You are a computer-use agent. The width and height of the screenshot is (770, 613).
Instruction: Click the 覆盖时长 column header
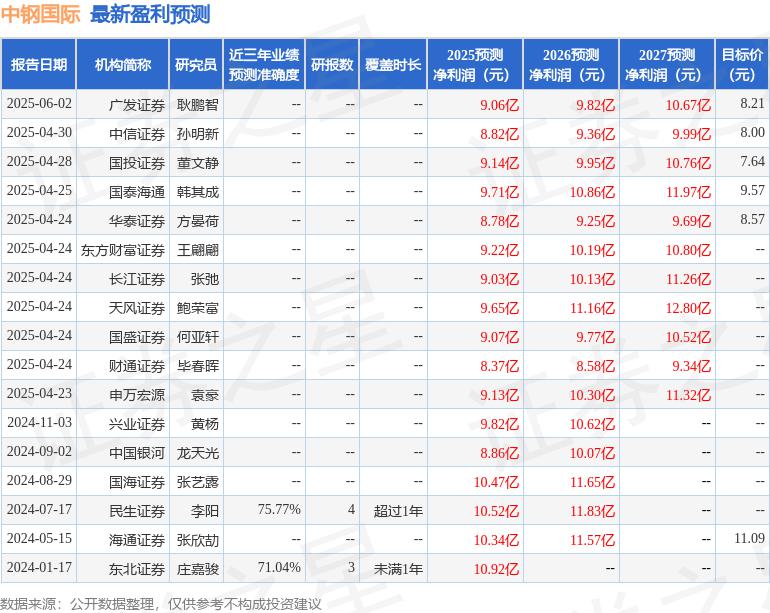point(393,64)
